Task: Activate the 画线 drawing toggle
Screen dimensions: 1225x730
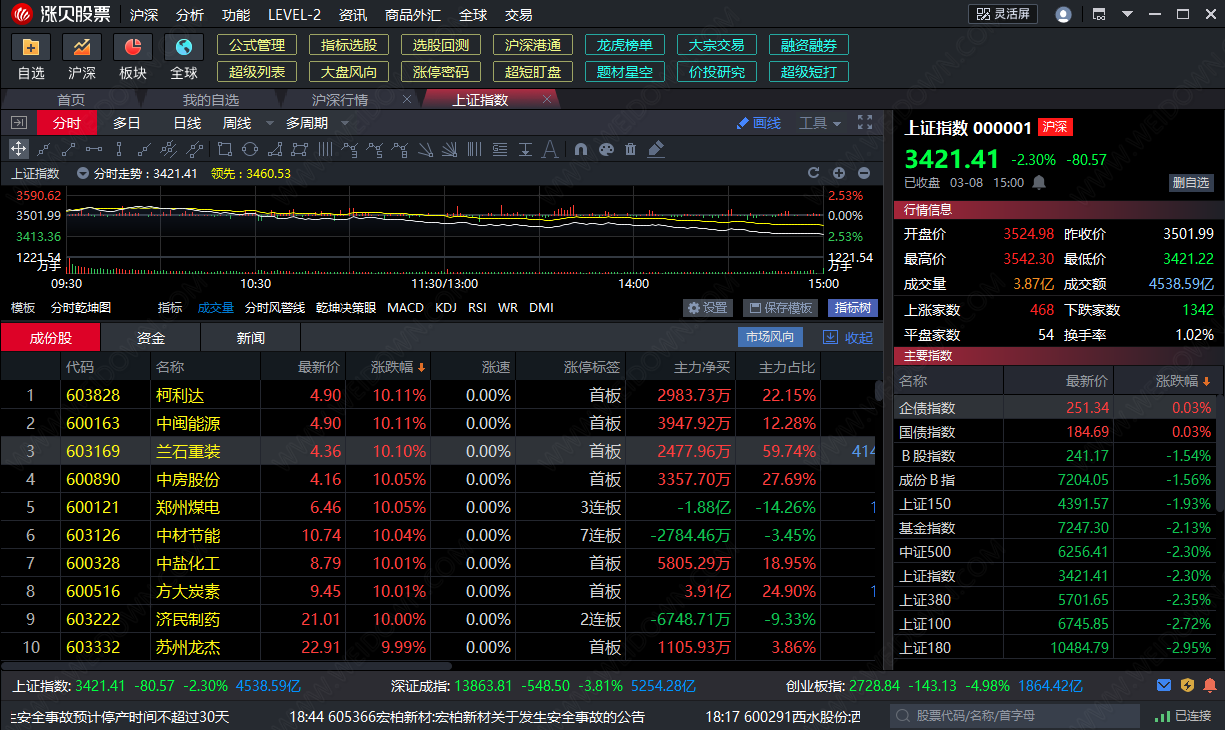Action: click(x=758, y=123)
